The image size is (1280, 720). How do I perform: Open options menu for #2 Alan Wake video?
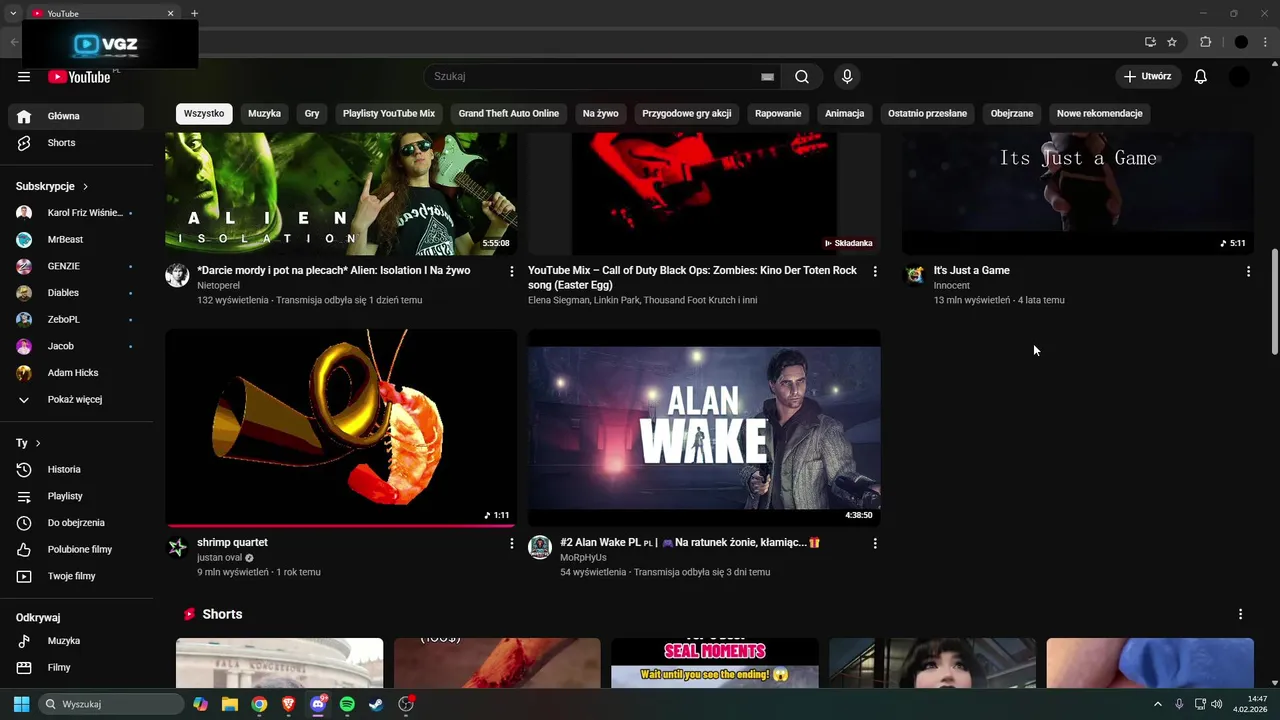875,543
